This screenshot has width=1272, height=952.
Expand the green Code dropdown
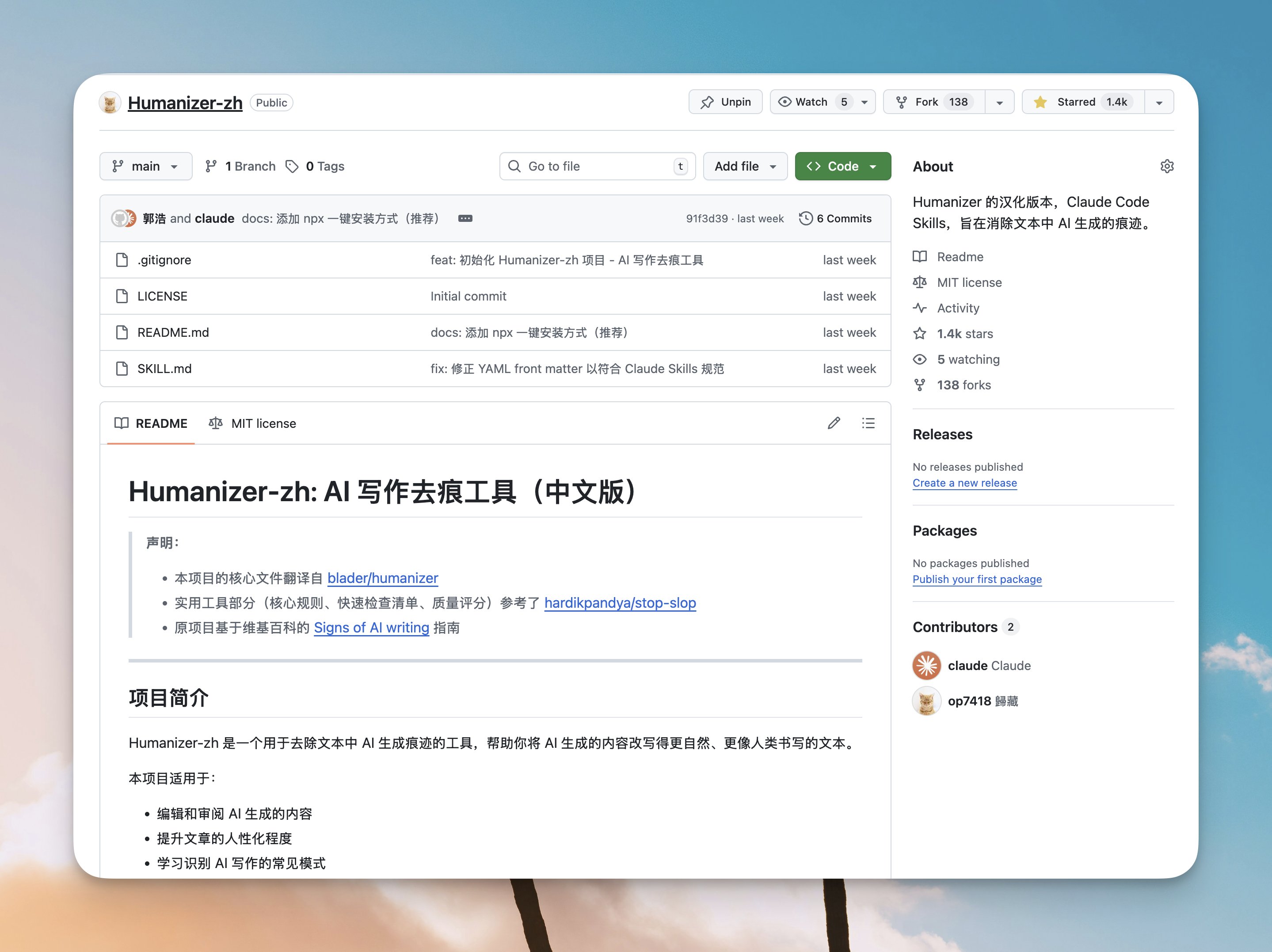pyautogui.click(x=842, y=166)
